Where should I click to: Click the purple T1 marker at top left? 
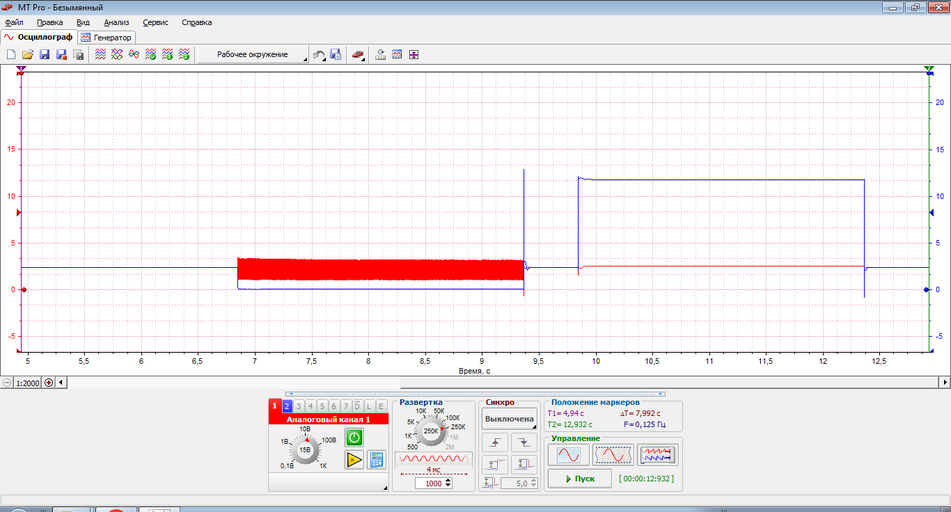[x=21, y=70]
